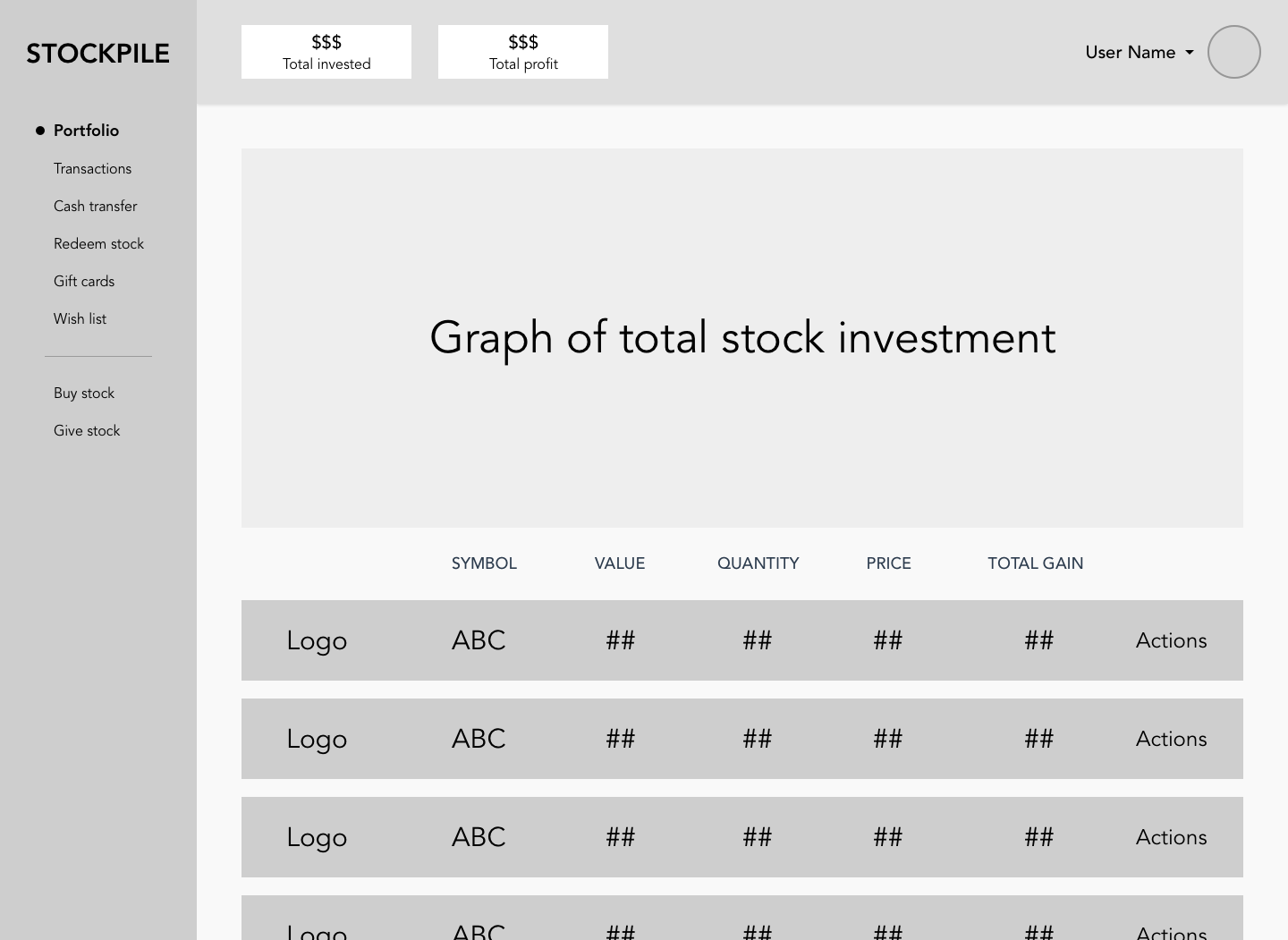This screenshot has height=940, width=1288.
Task: Go to Transactions in the sidebar
Action: coord(92,169)
